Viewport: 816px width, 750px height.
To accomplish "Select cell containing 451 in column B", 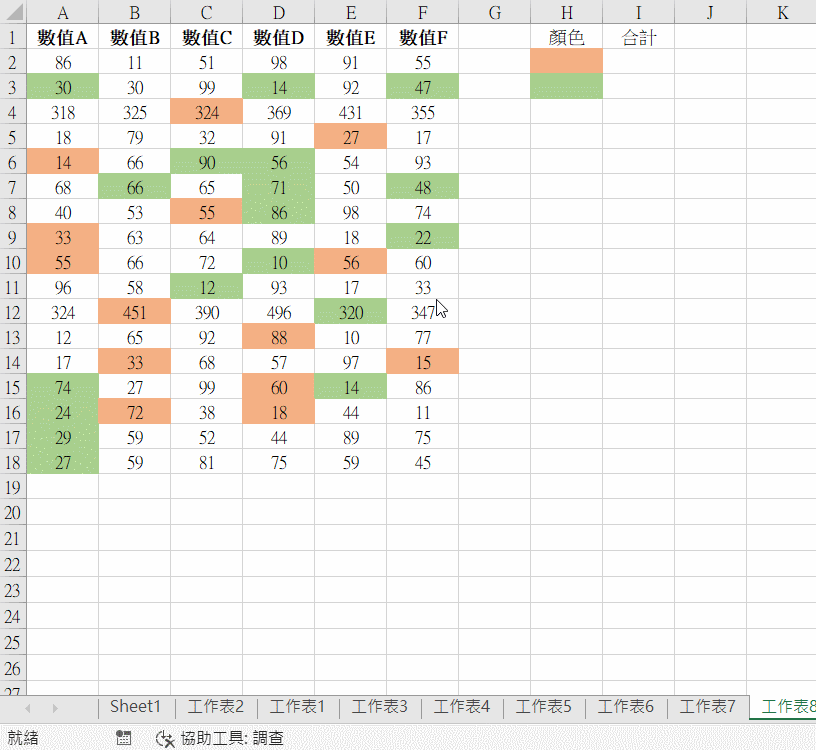I will [x=134, y=312].
